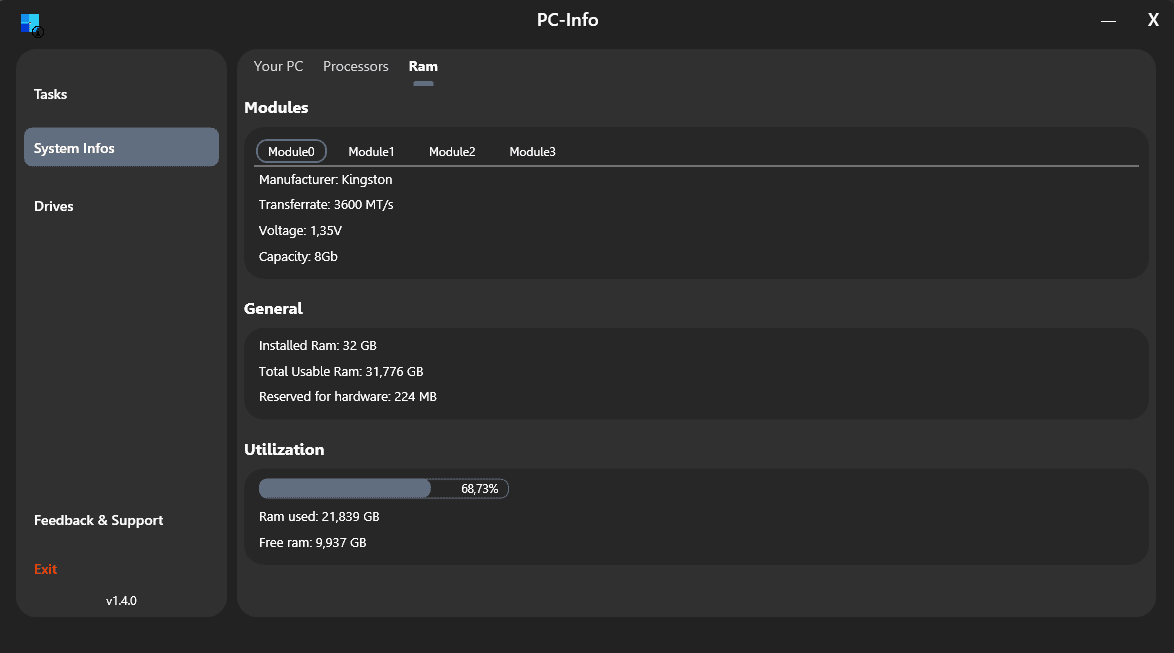1174x653 pixels.
Task: Minimize the PC-Info window
Action: tap(1108, 19)
